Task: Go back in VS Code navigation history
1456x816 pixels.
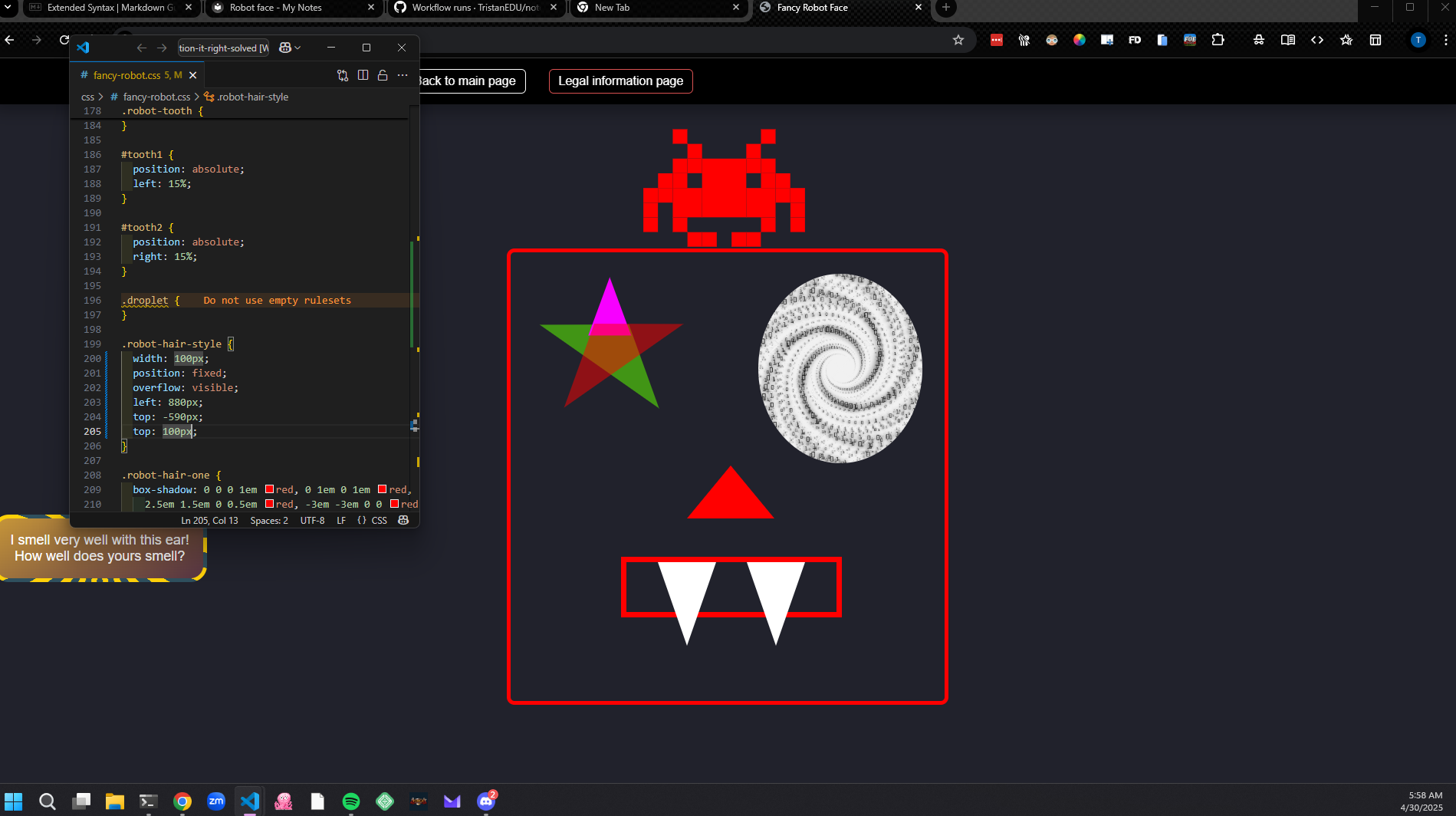Action: tap(142, 48)
